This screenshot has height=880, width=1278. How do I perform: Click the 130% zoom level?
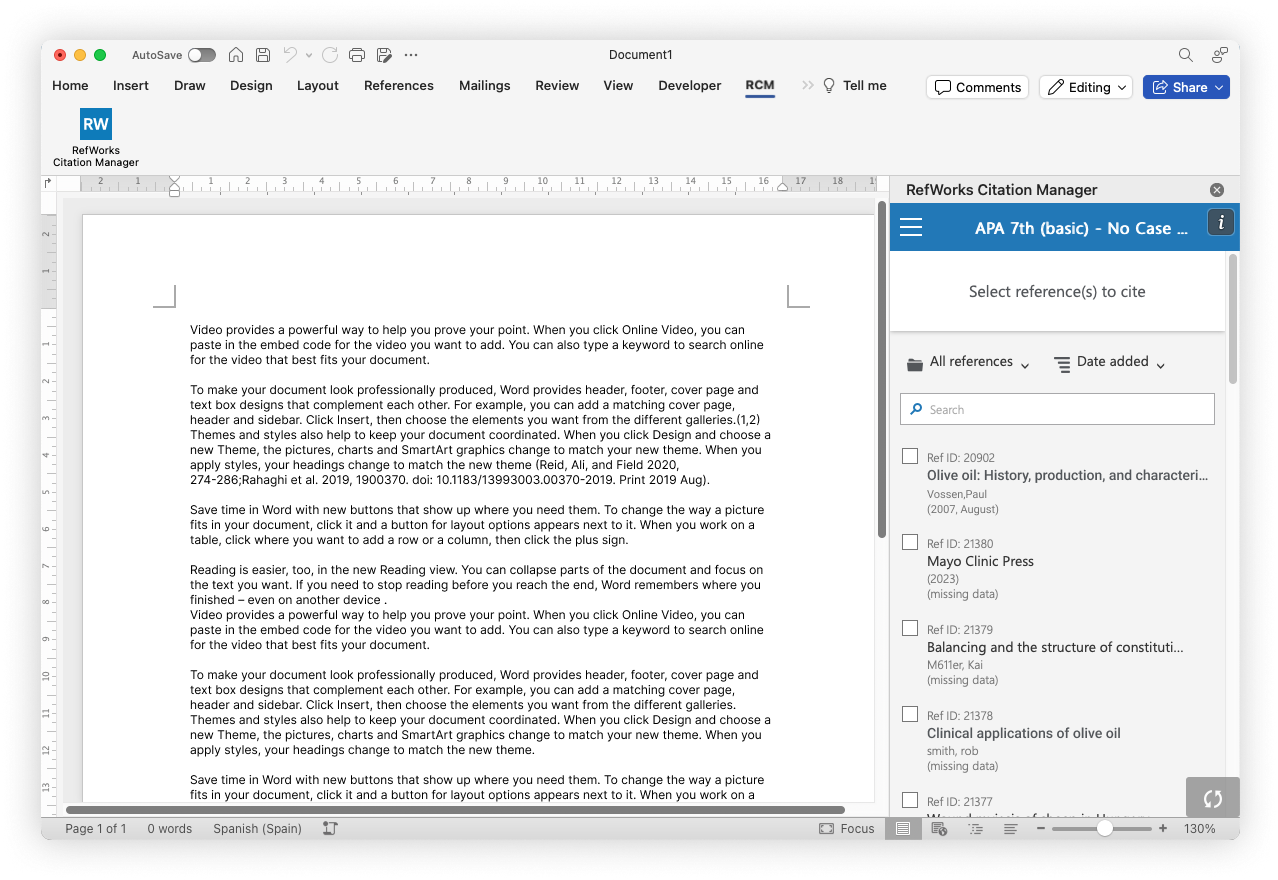[x=1200, y=829]
